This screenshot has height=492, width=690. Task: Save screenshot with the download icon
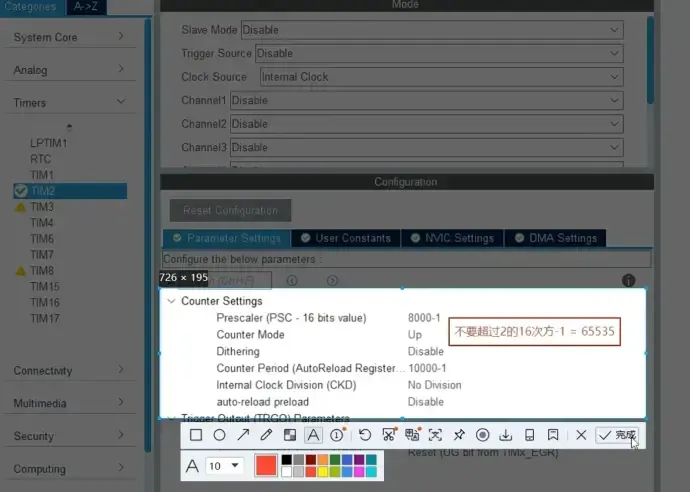point(506,435)
